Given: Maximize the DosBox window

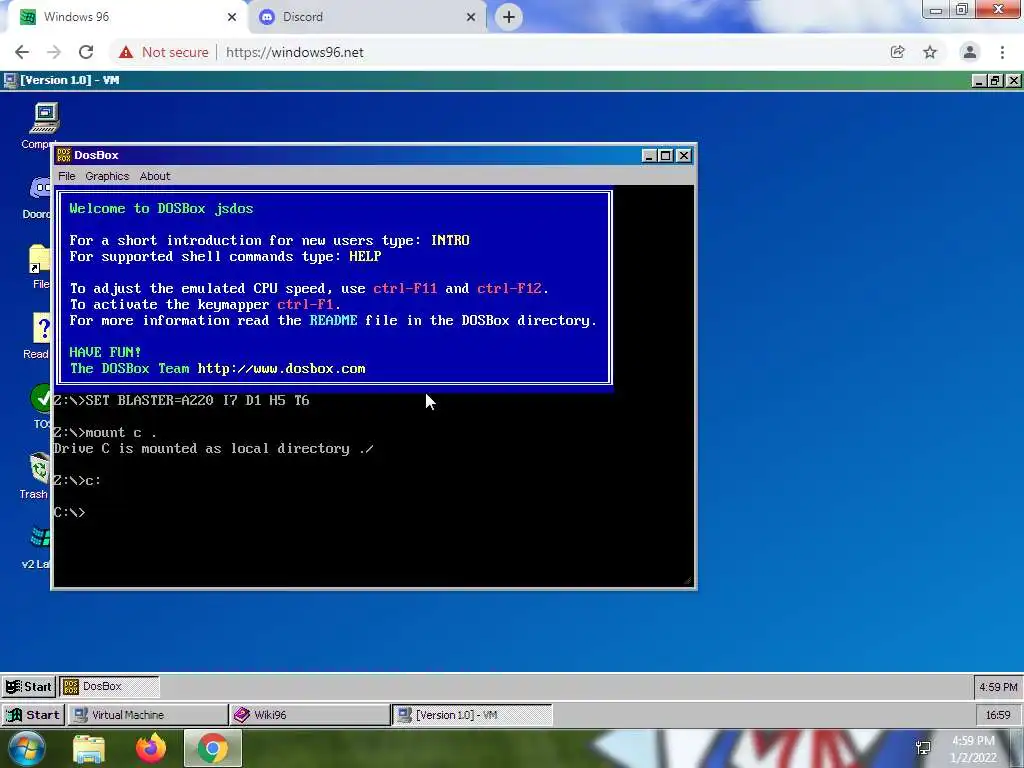Looking at the screenshot, I should 665,155.
